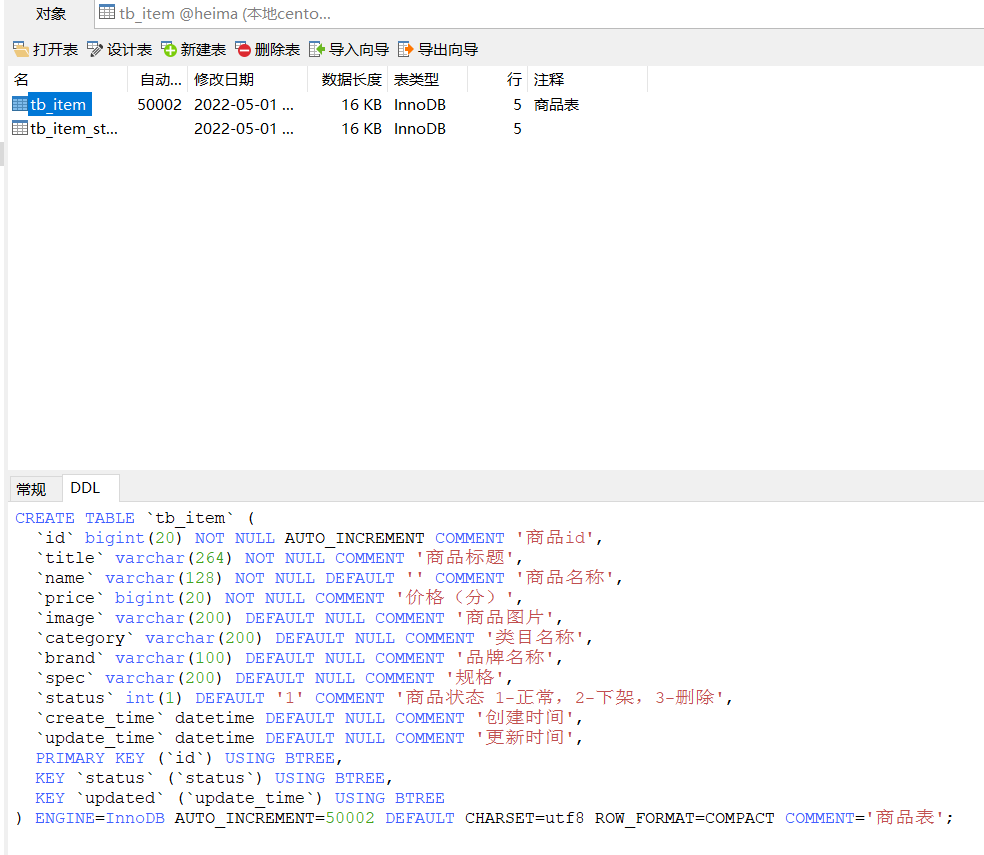The height and width of the screenshot is (855, 984).
Task: Click the 设计表 (Design Table) pencil icon
Action: (95, 49)
